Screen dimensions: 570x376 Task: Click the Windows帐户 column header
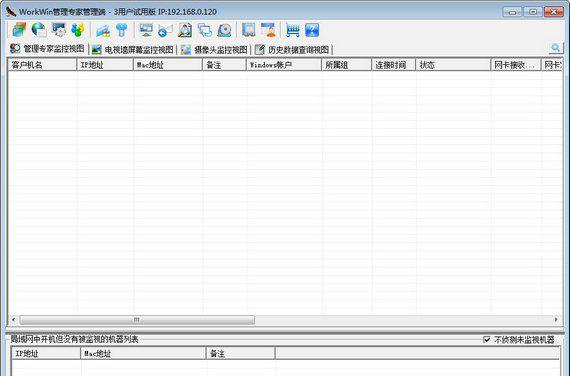pyautogui.click(x=284, y=65)
